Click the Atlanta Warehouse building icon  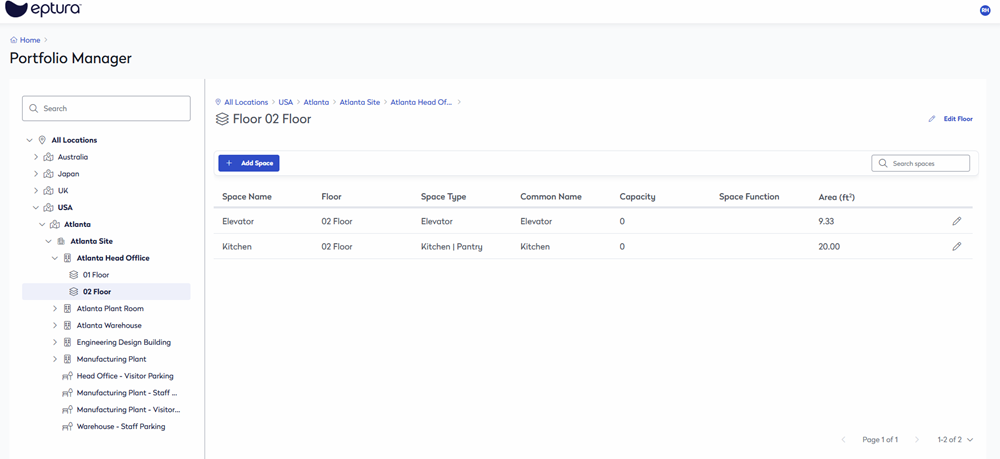click(x=67, y=325)
